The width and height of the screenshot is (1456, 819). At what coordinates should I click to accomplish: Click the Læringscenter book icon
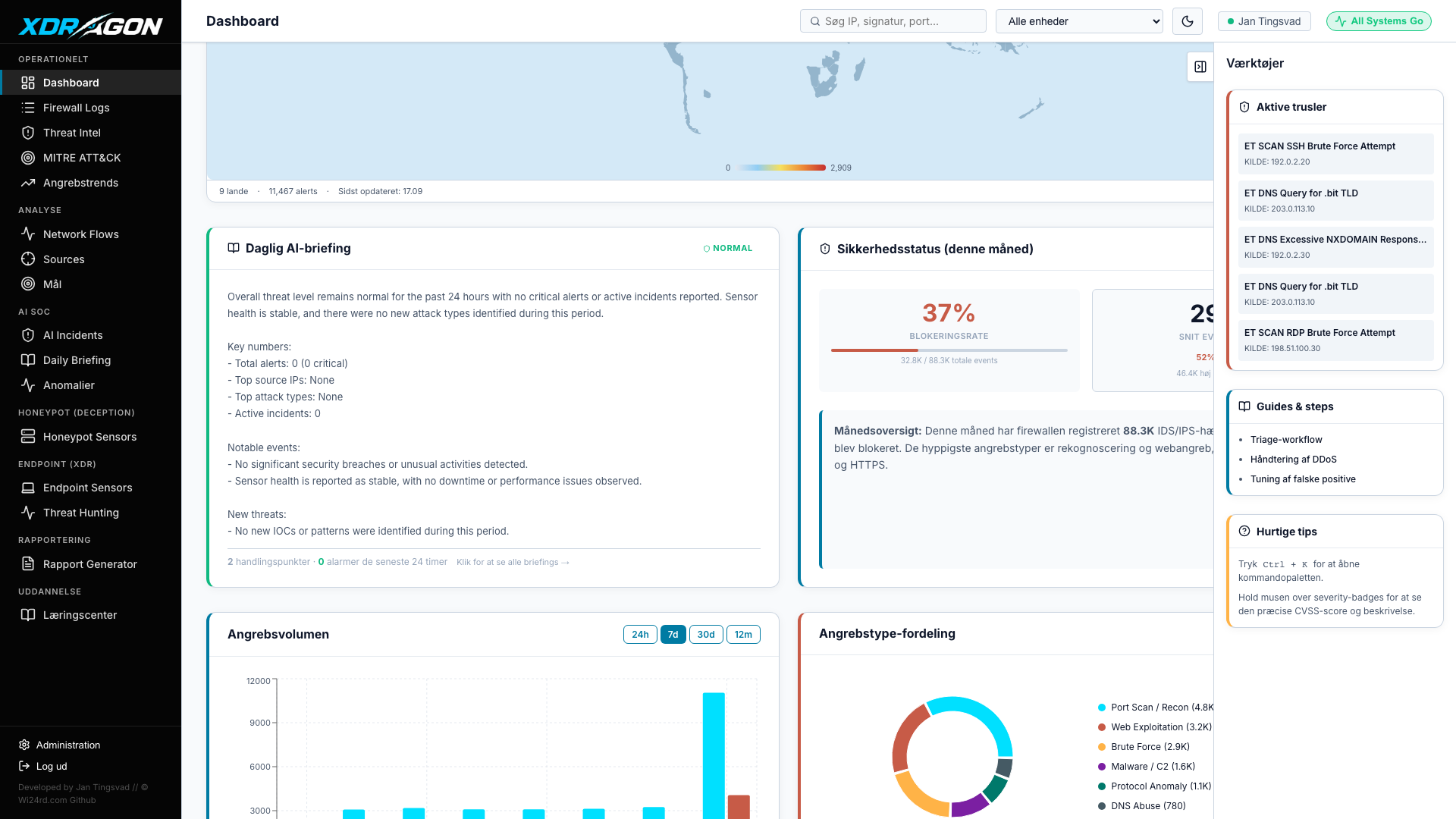(28, 615)
